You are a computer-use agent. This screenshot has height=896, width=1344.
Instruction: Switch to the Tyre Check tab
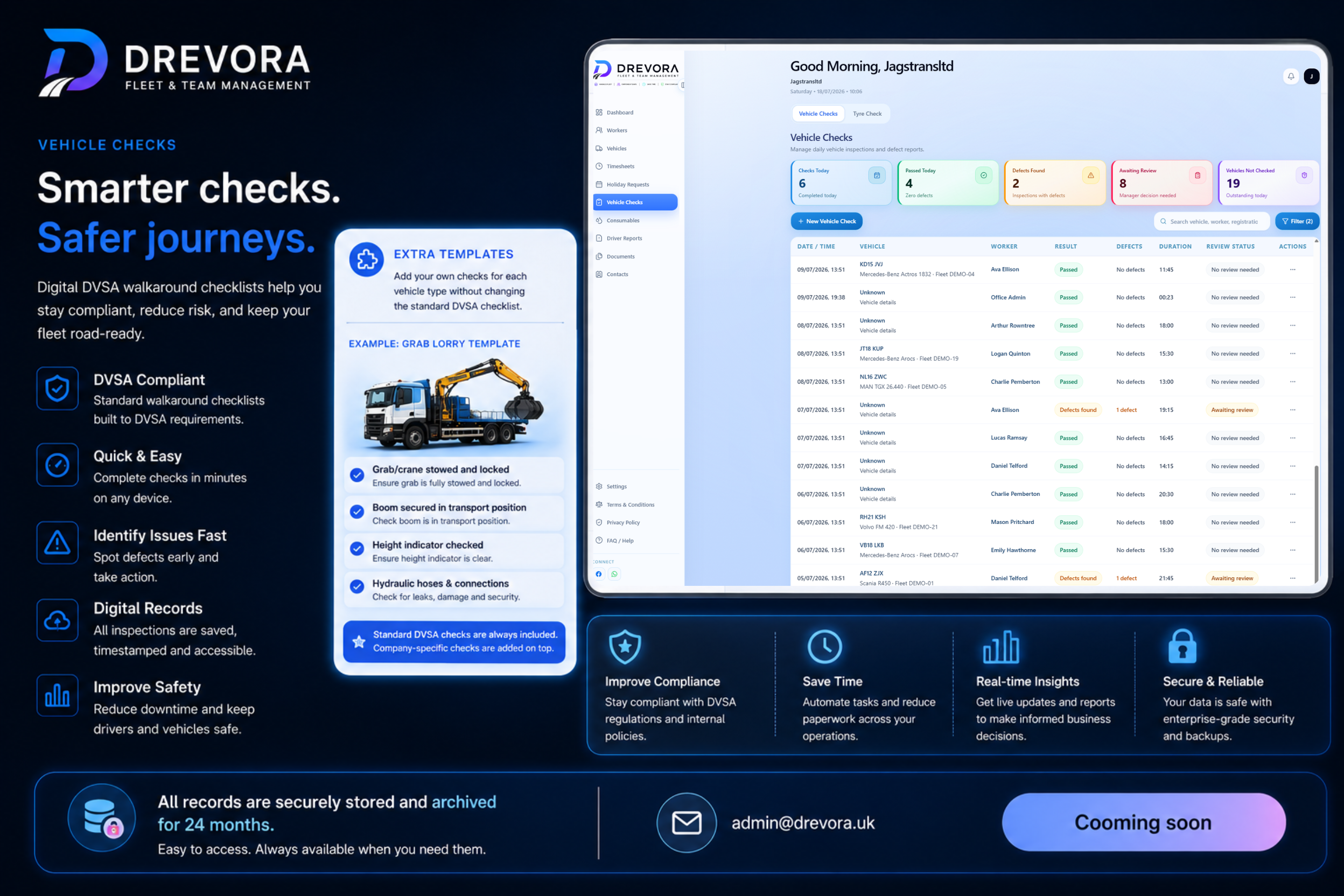867,114
